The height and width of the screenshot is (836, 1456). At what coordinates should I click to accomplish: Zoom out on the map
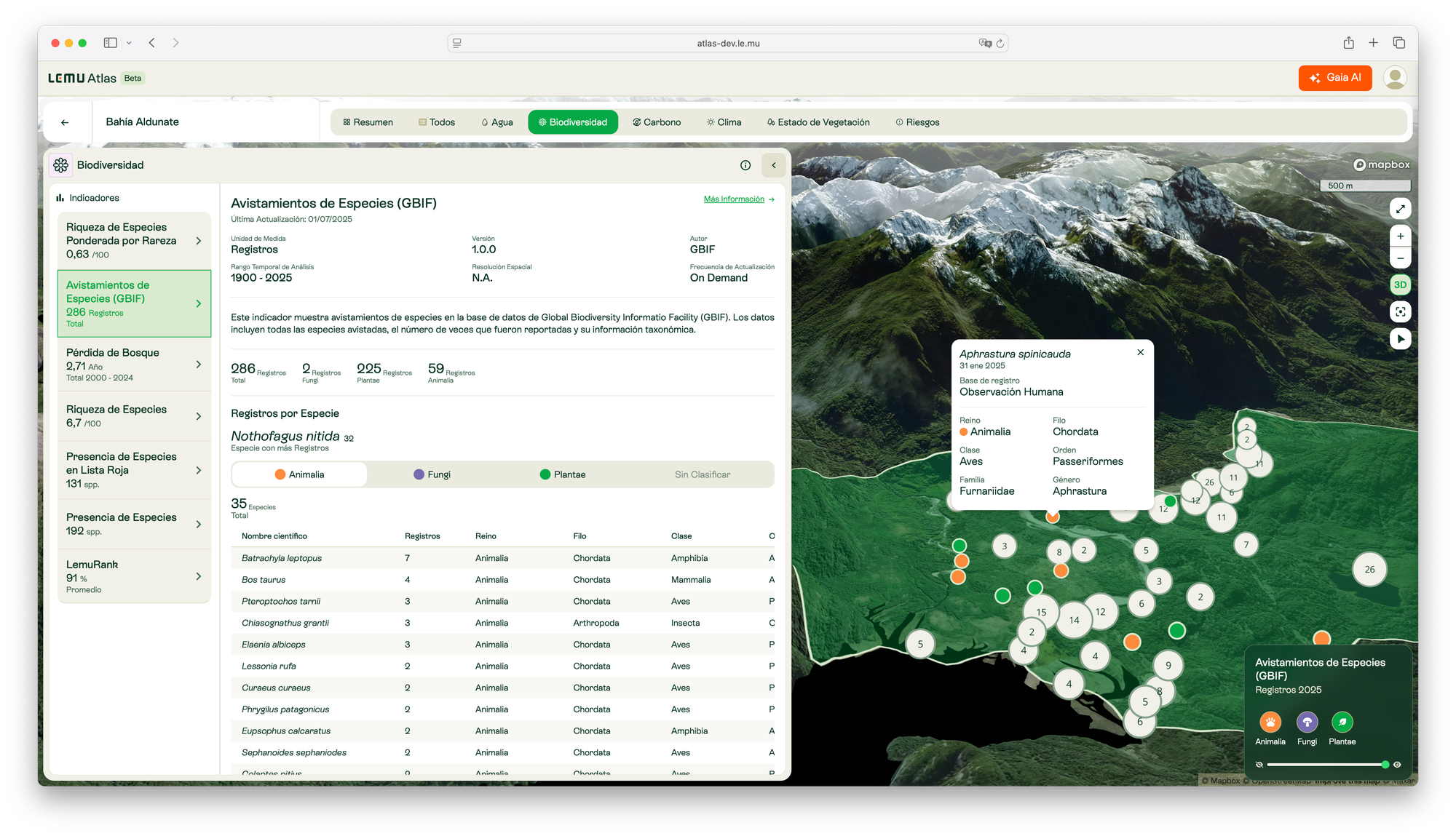click(1400, 258)
